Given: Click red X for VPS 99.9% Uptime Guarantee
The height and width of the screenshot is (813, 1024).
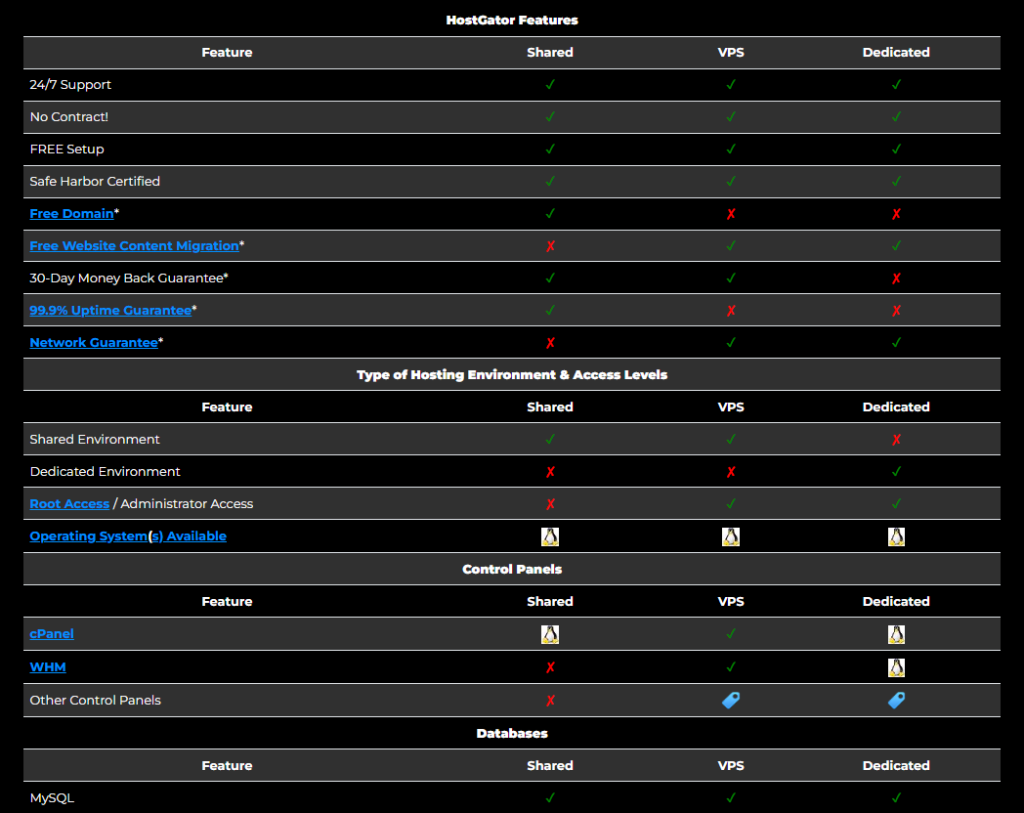Looking at the screenshot, I should tap(731, 311).
